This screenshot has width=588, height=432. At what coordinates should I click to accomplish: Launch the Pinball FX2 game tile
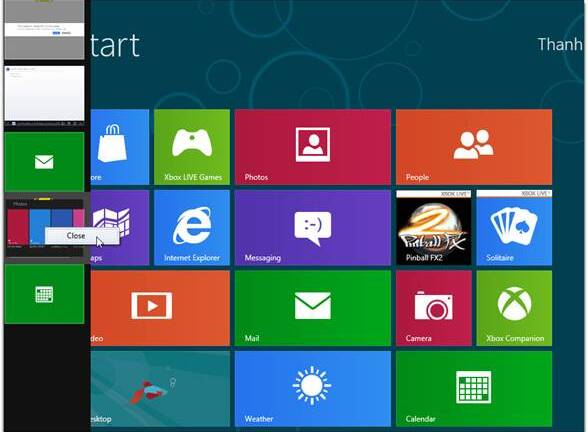pos(434,228)
